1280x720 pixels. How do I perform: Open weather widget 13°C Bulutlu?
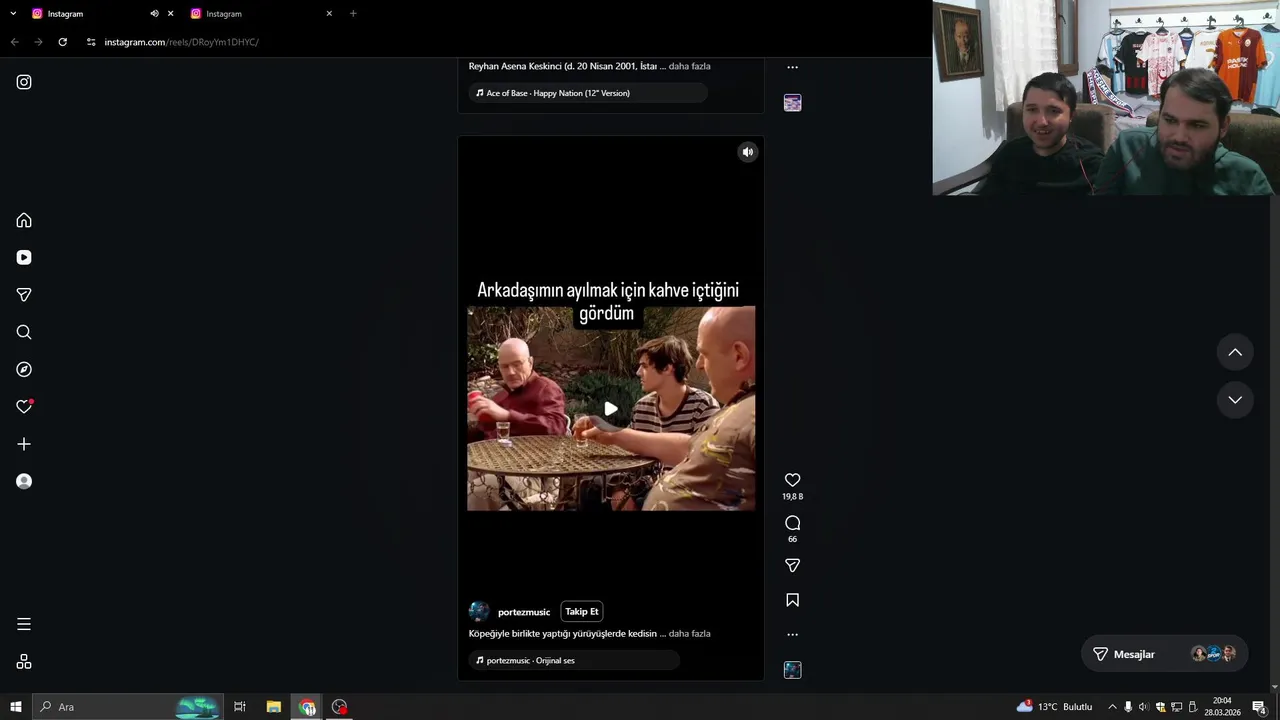1055,707
